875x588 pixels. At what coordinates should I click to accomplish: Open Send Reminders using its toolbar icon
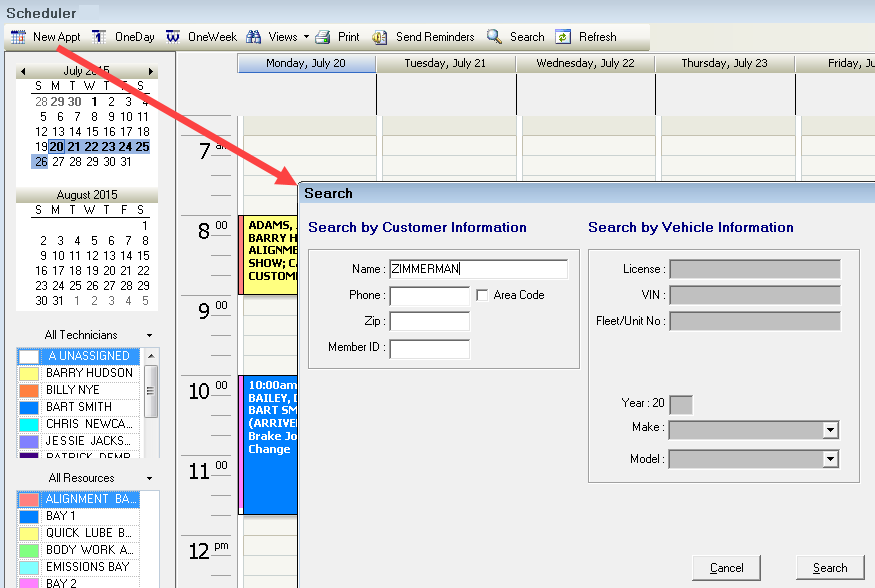pyautogui.click(x=379, y=36)
